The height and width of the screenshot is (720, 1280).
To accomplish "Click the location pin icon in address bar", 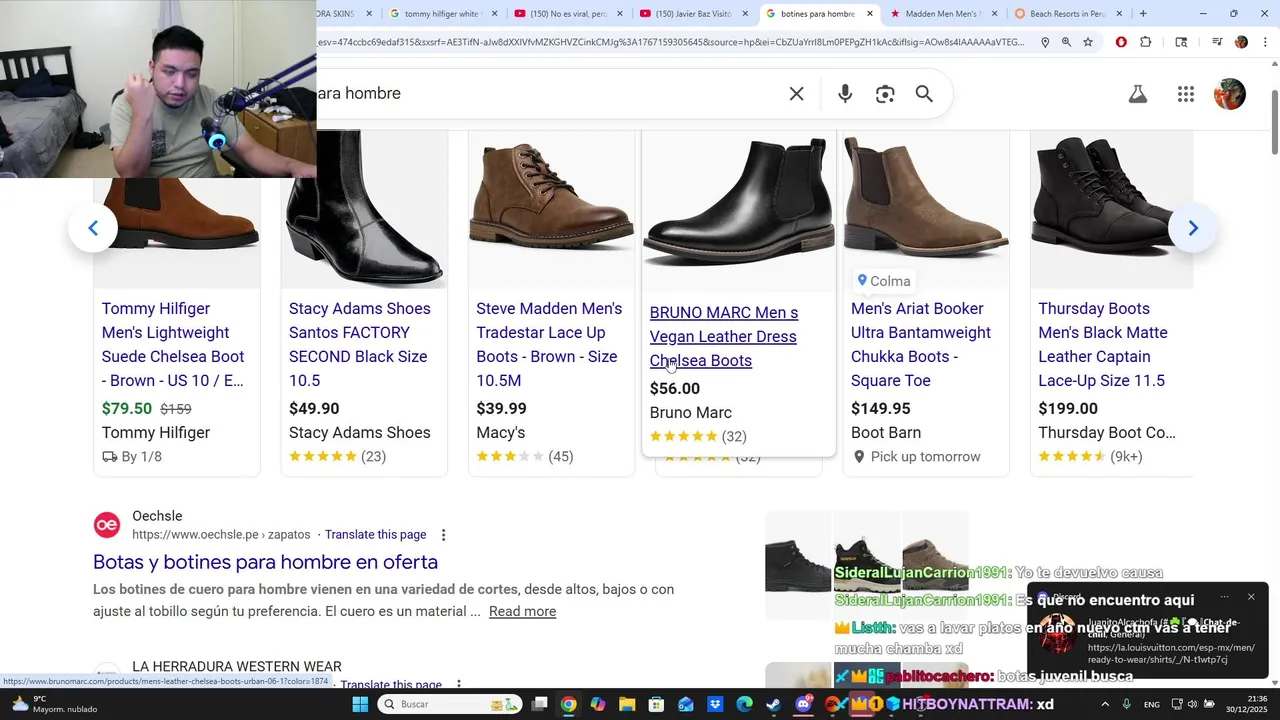I will click(x=1045, y=42).
